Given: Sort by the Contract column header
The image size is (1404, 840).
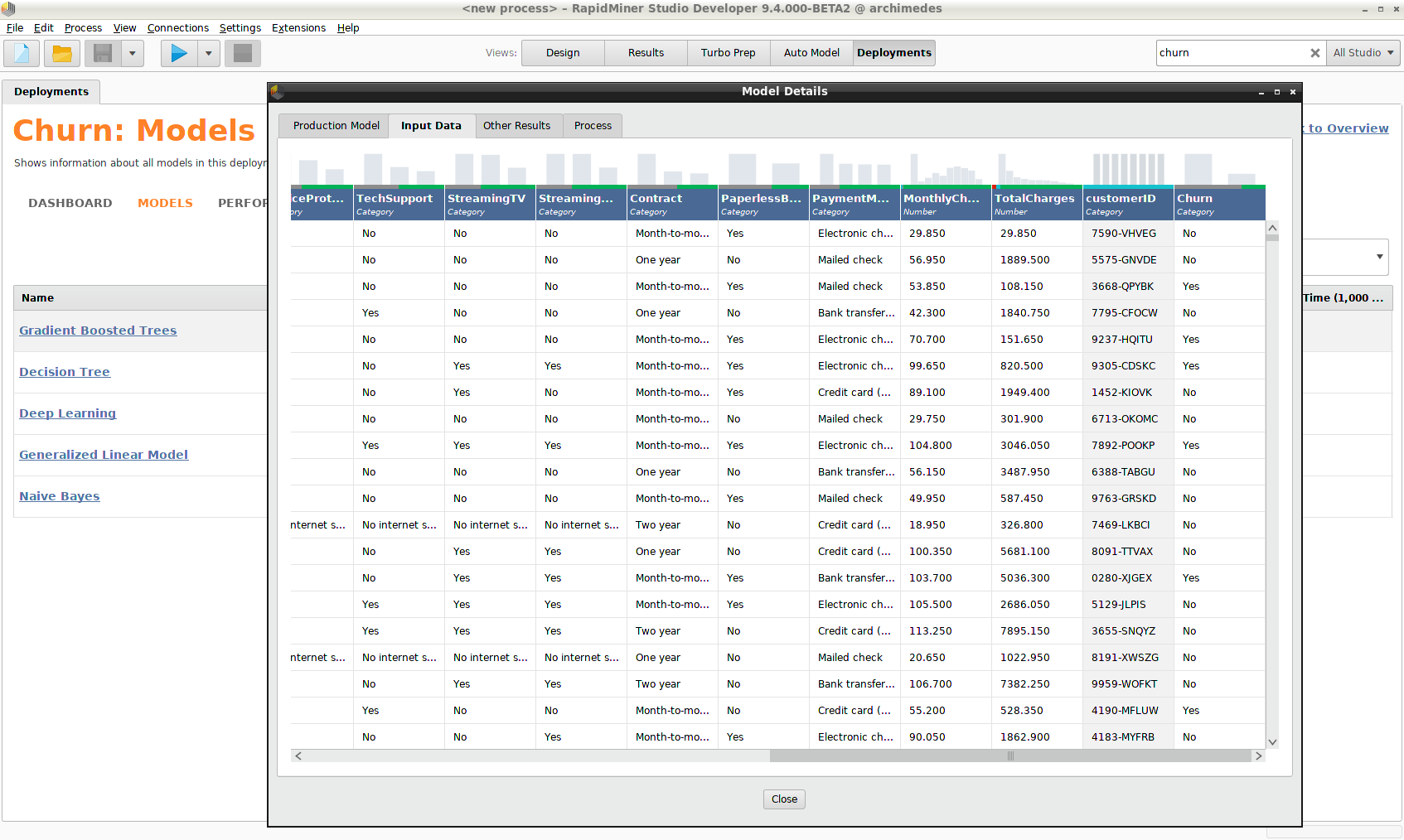Looking at the screenshot, I should [x=672, y=204].
